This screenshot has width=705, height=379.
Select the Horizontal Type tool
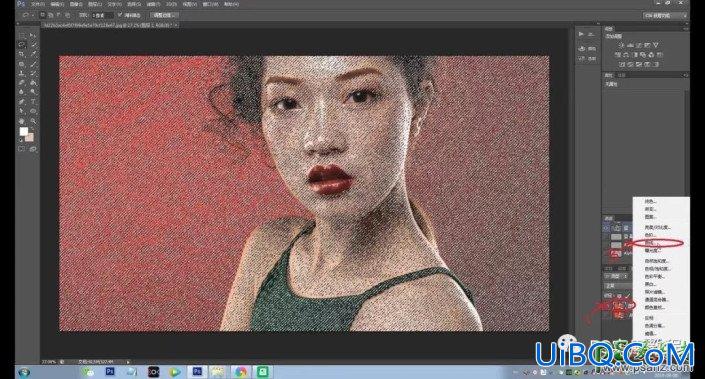tap(33, 102)
